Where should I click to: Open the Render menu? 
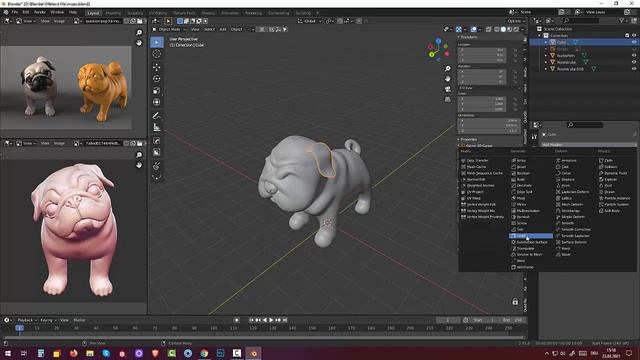40,12
